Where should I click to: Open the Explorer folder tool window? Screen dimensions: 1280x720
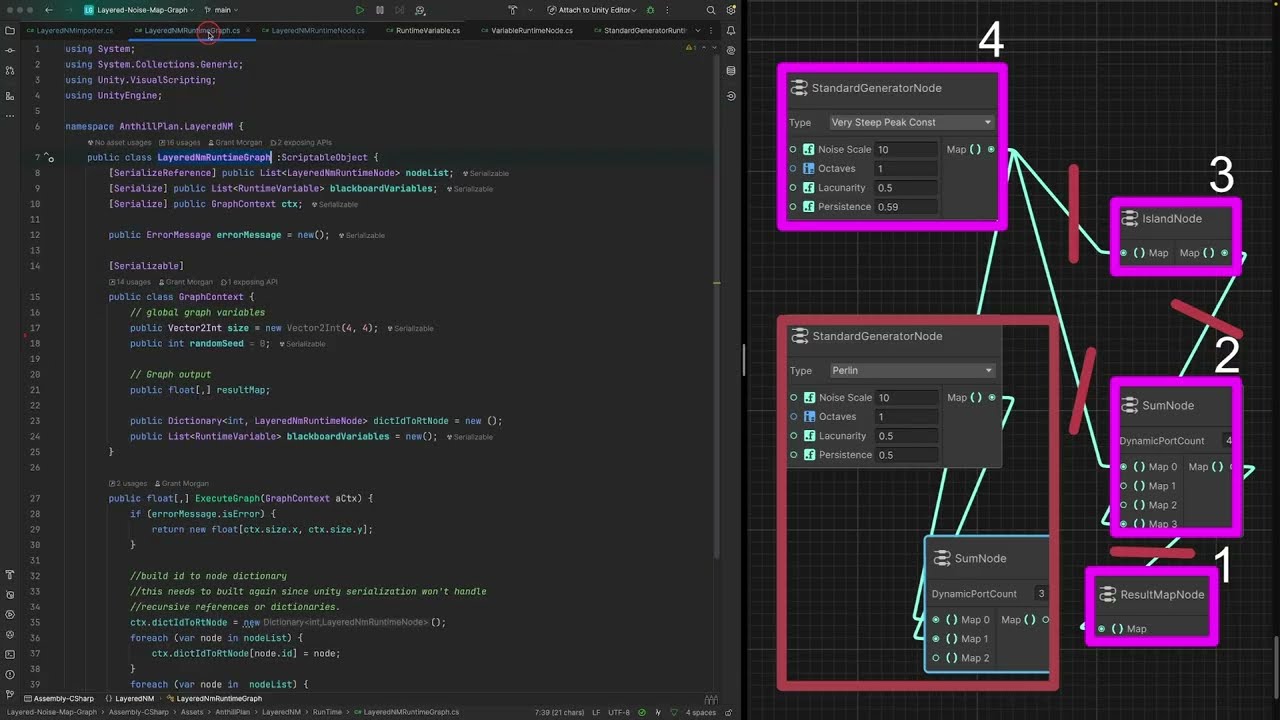[x=10, y=30]
